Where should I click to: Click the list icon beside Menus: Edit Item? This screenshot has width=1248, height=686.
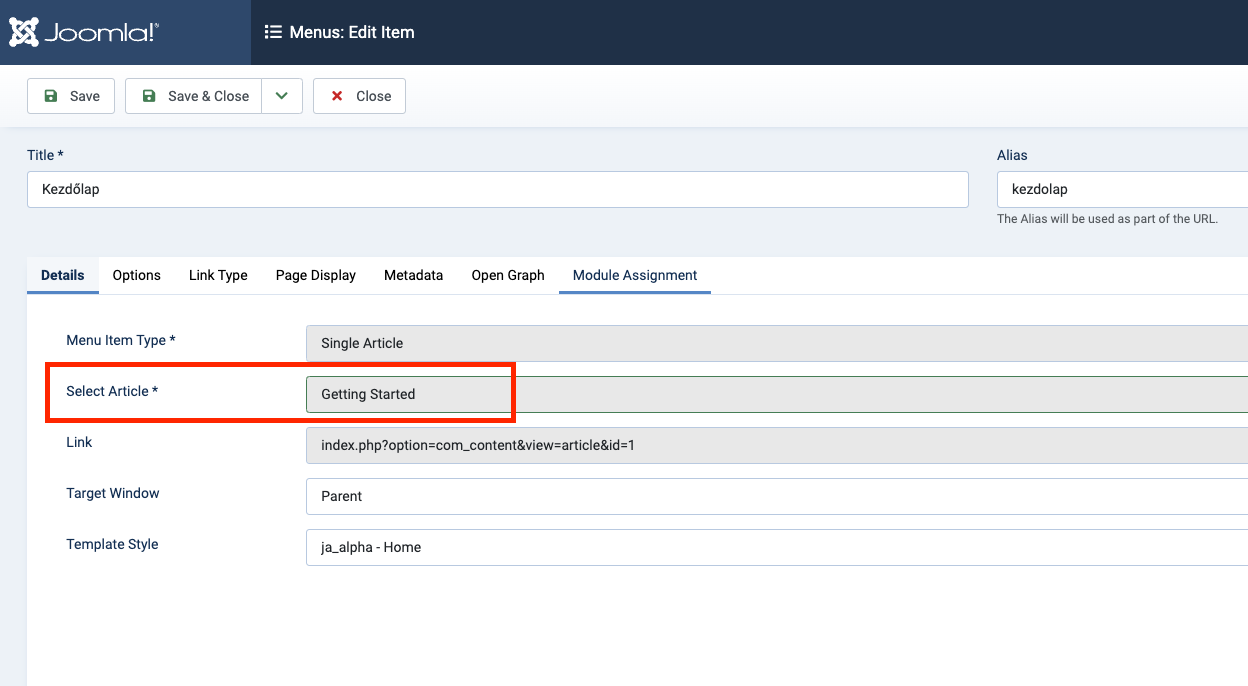273,32
